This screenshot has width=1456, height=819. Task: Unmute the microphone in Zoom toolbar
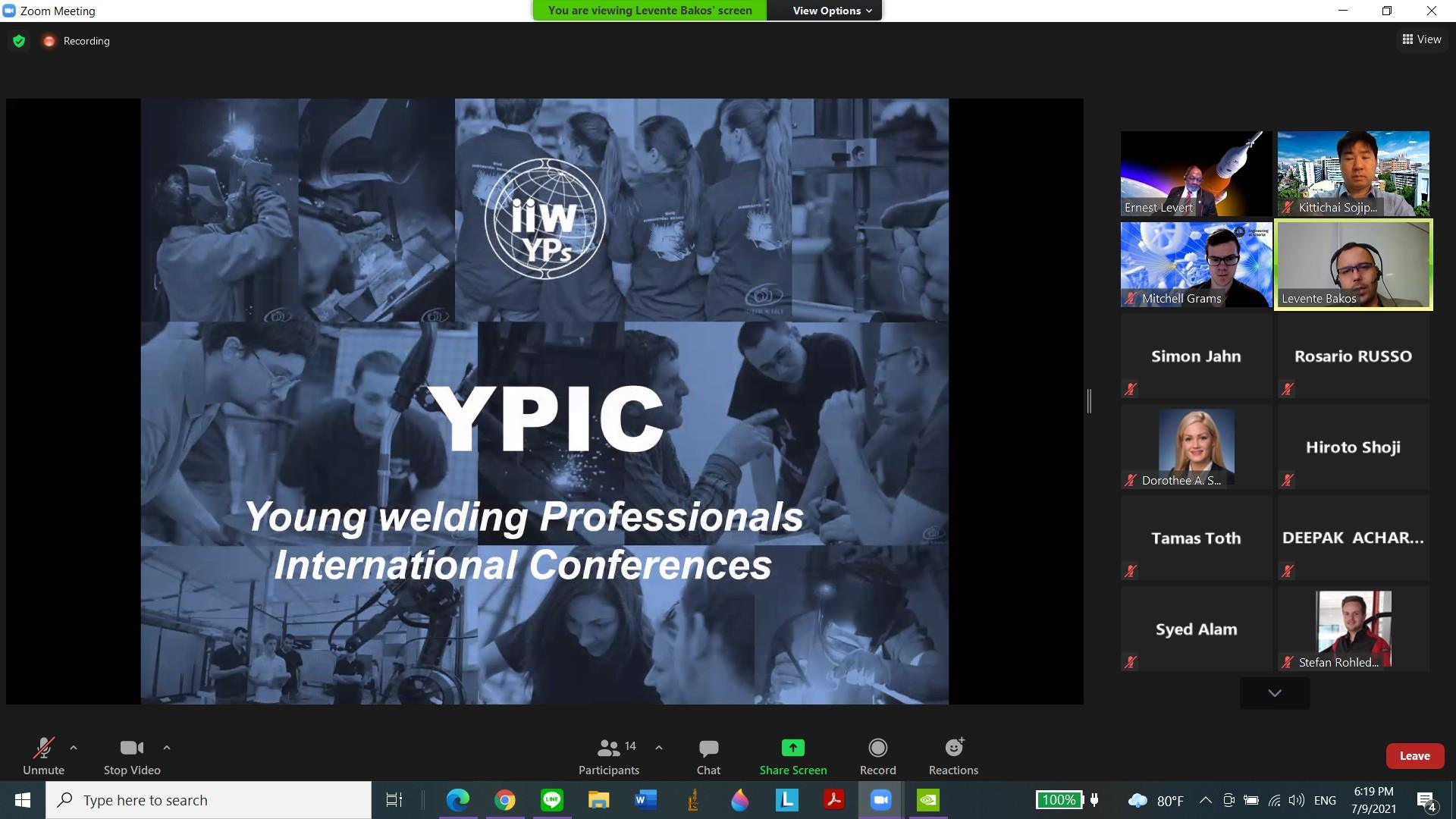tap(43, 756)
